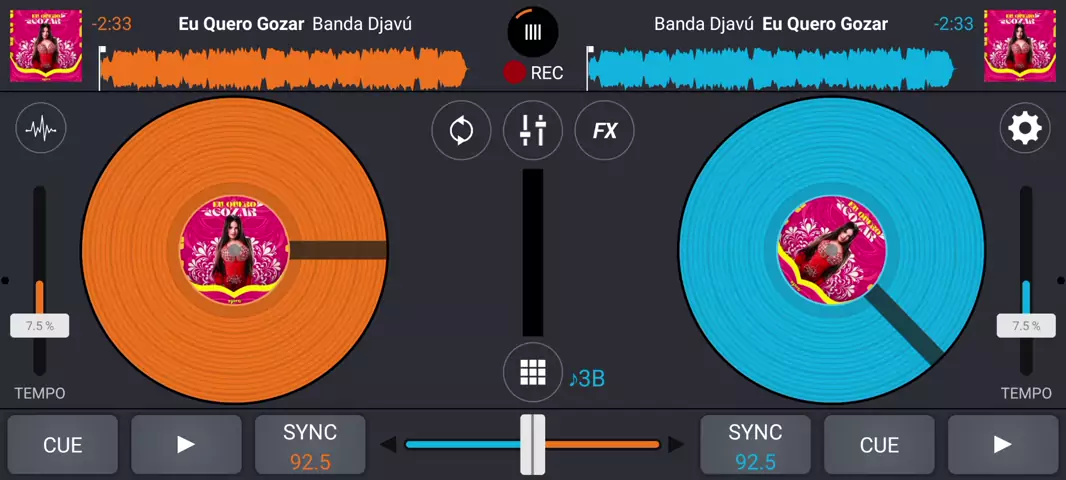Open the sampler pads grid icon
This screenshot has height=480, width=1066.
coord(533,373)
